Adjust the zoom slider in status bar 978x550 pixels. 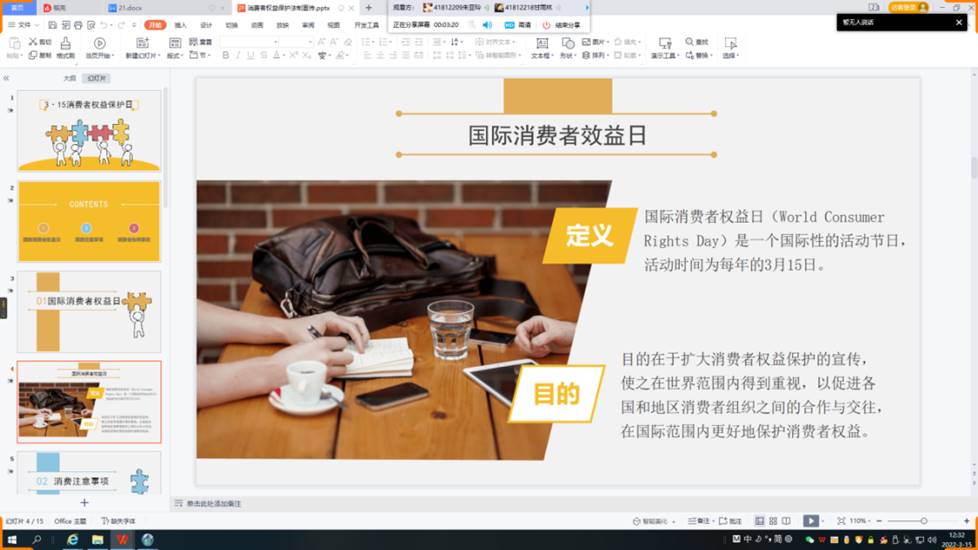tap(923, 521)
